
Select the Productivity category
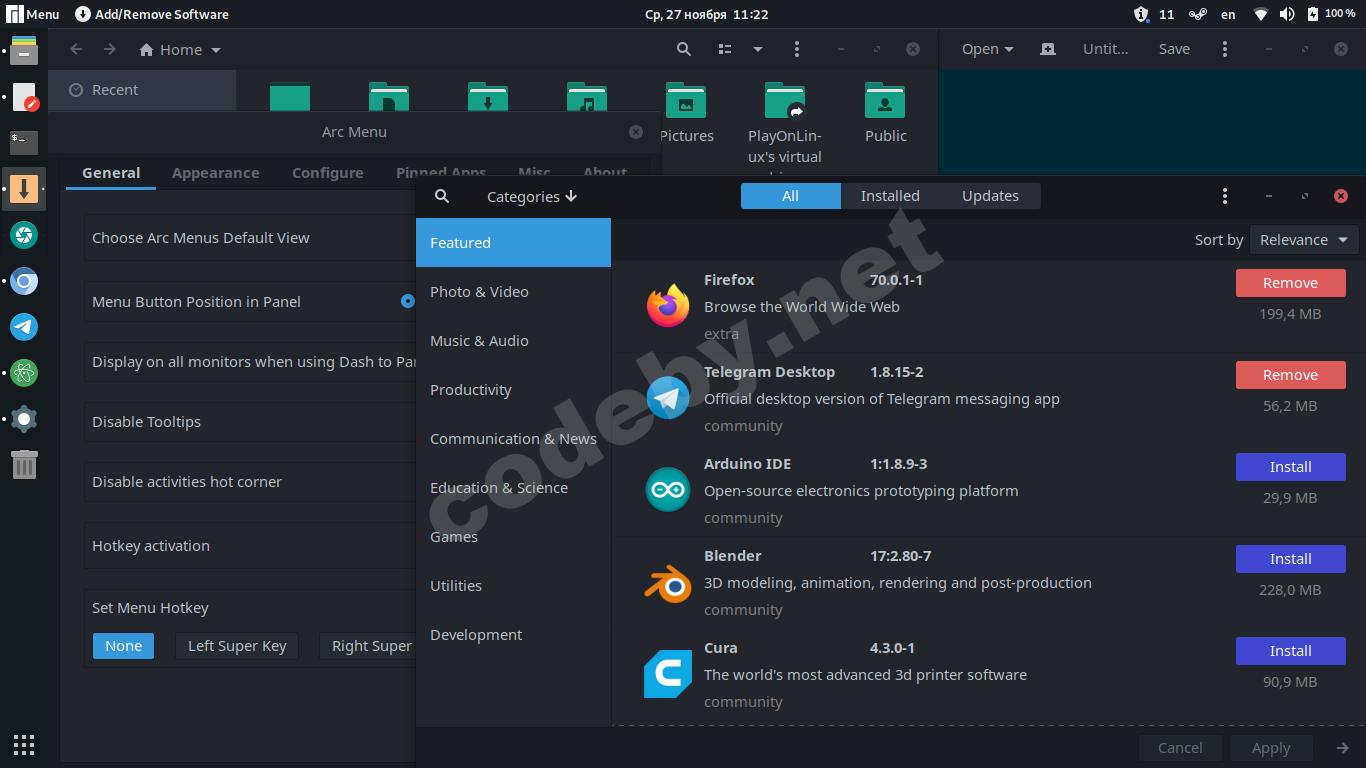click(x=513, y=390)
